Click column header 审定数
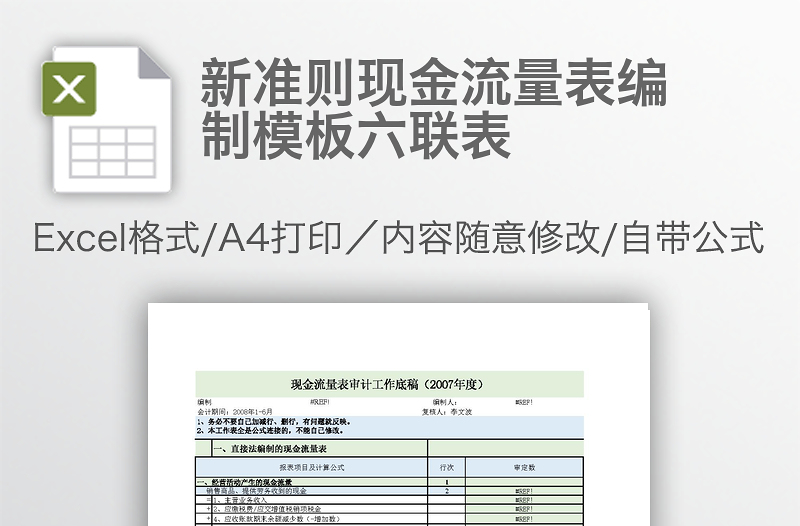 [524, 467]
